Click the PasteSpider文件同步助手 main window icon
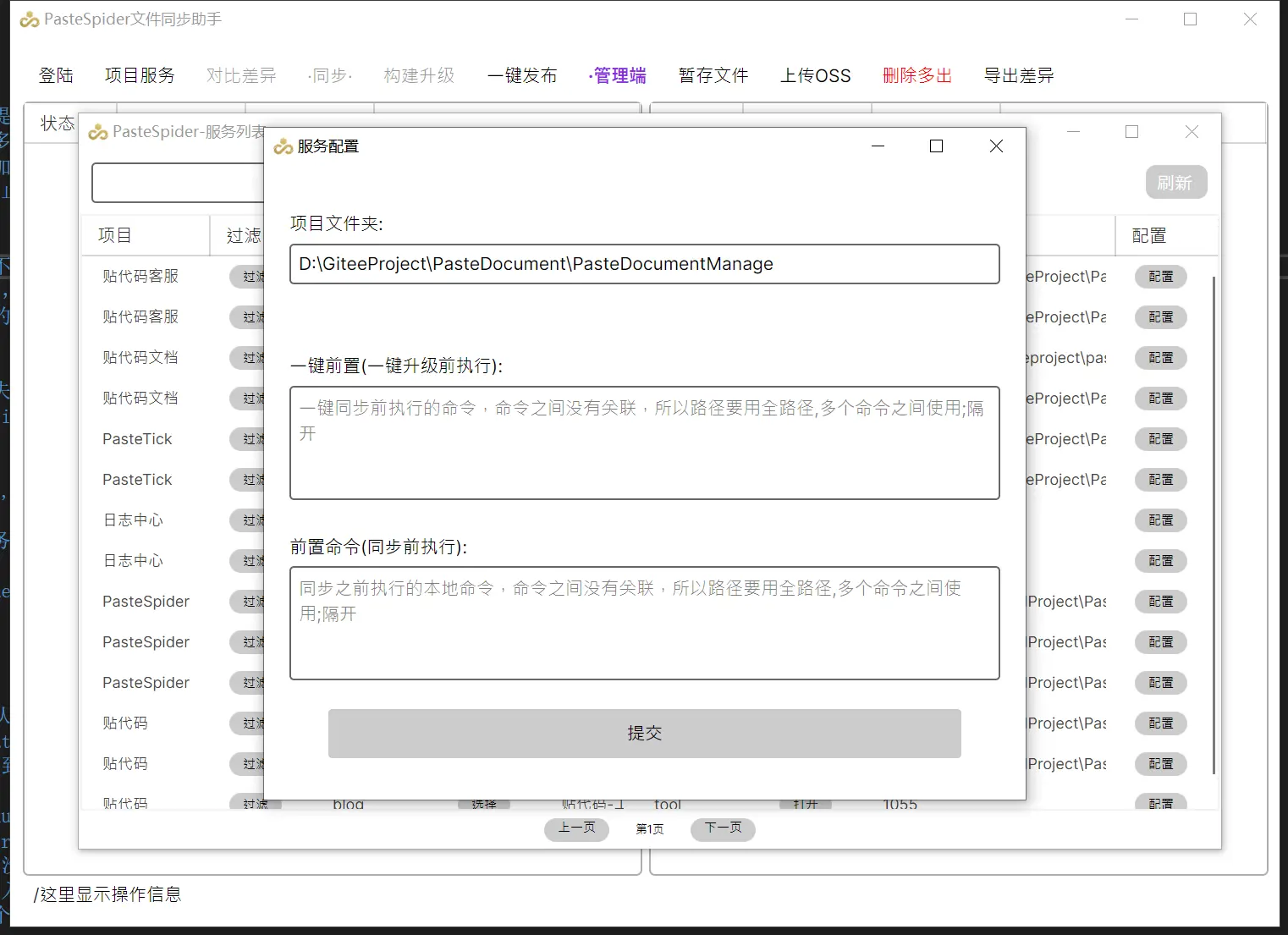 (x=30, y=19)
